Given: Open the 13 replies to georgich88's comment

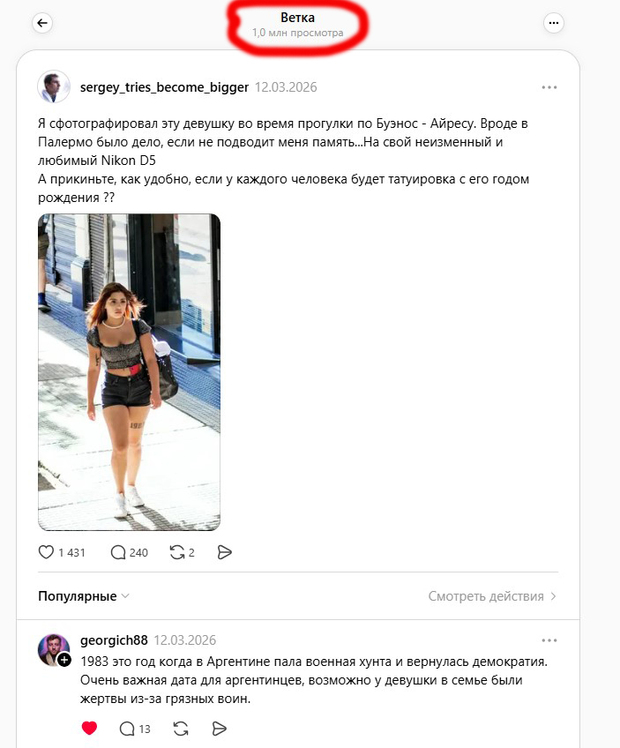Looking at the screenshot, I should (127, 728).
